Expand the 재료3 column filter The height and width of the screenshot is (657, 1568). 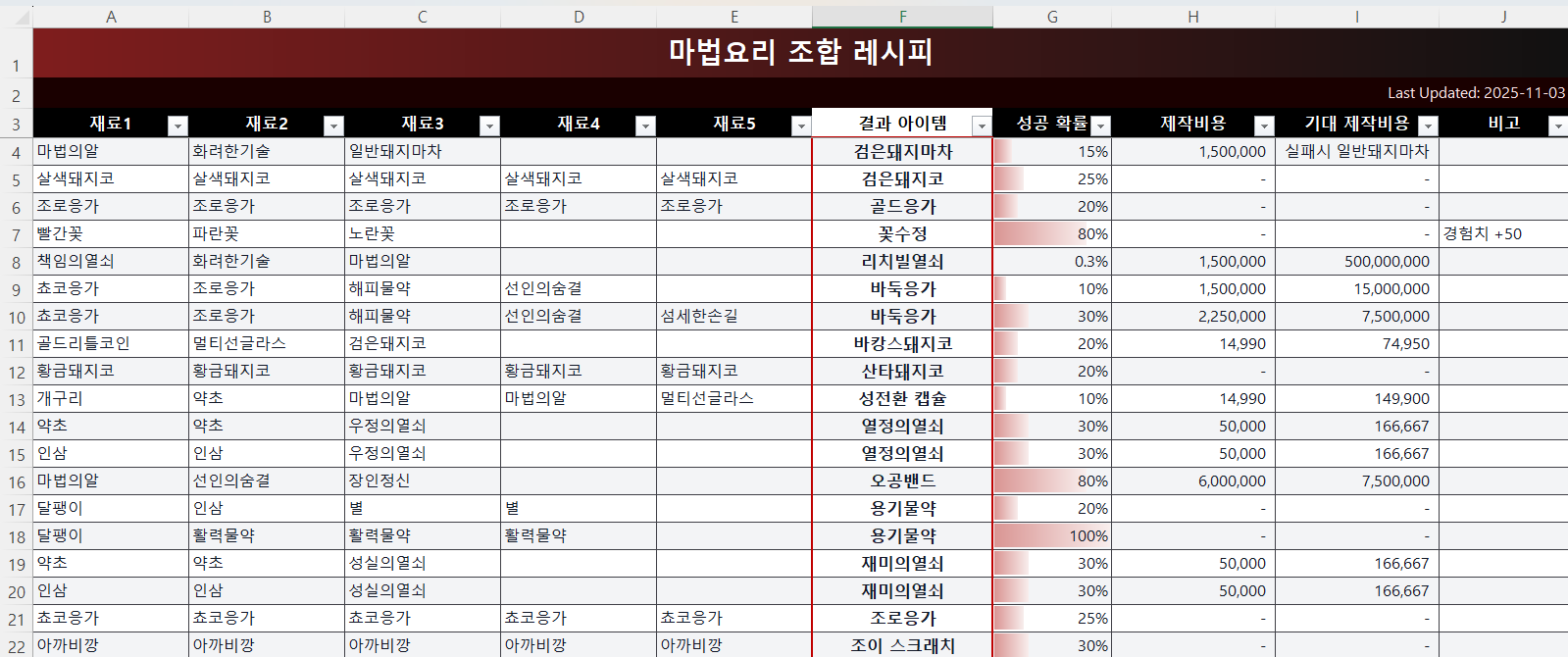click(x=489, y=126)
